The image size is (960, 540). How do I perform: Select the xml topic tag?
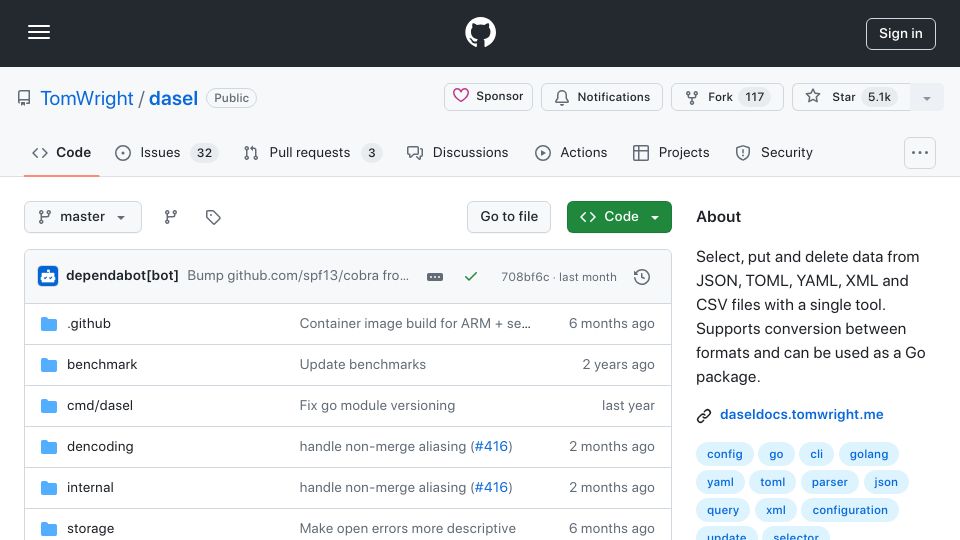click(776, 511)
